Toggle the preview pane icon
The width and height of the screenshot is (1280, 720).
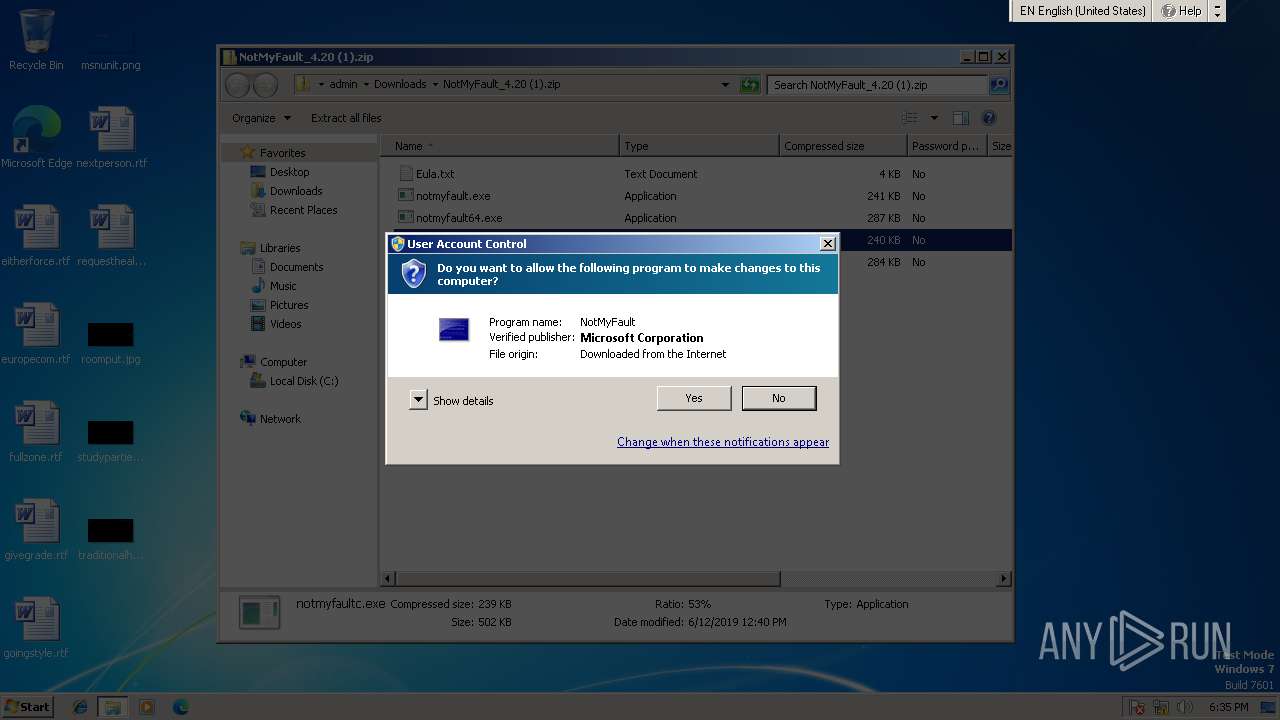[961, 118]
